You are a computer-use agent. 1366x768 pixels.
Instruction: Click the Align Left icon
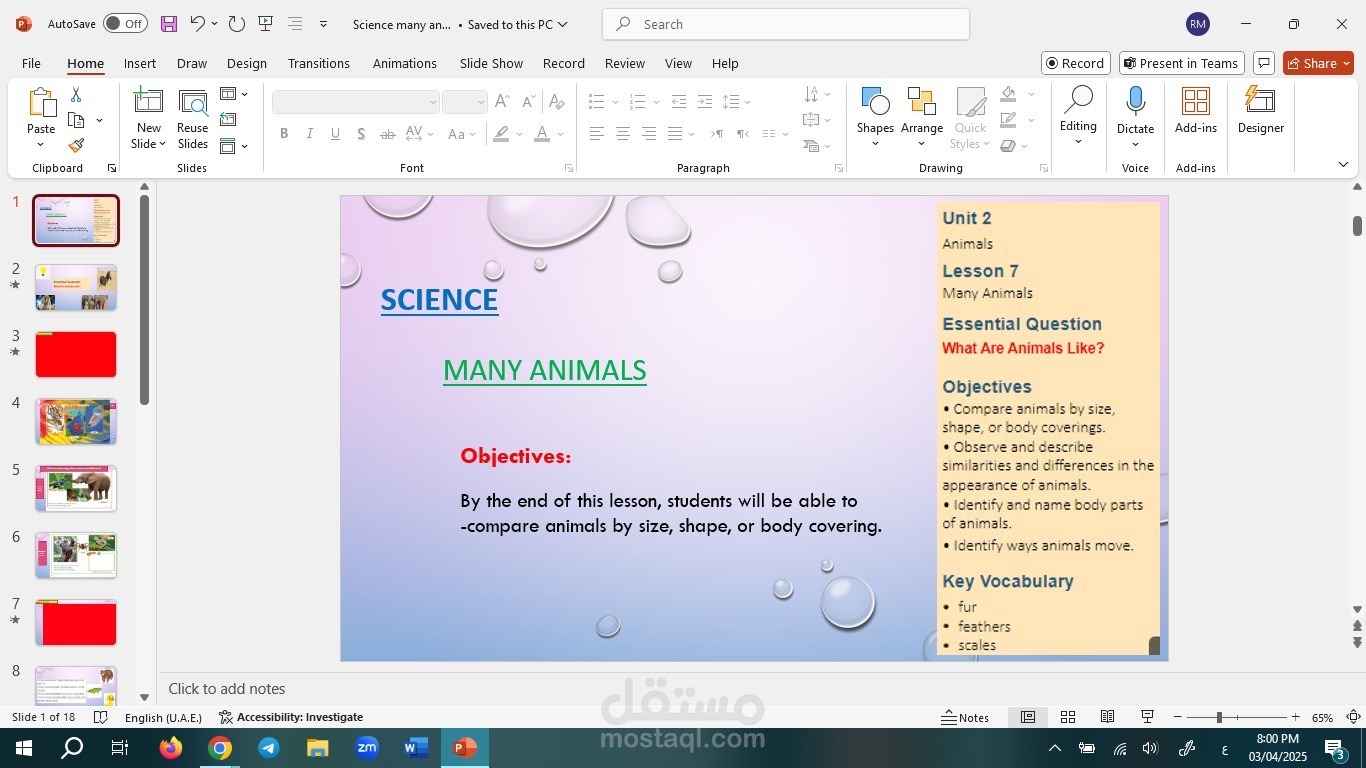[596, 134]
